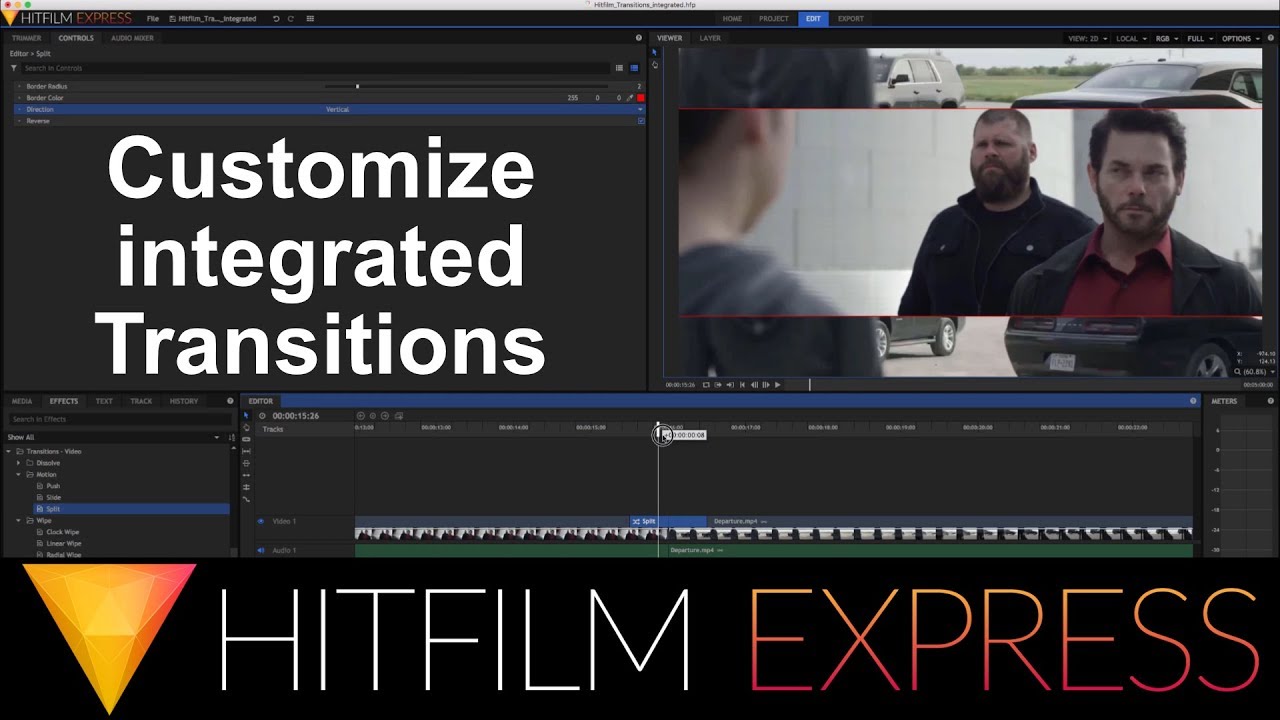Select the Push transition

53,486
